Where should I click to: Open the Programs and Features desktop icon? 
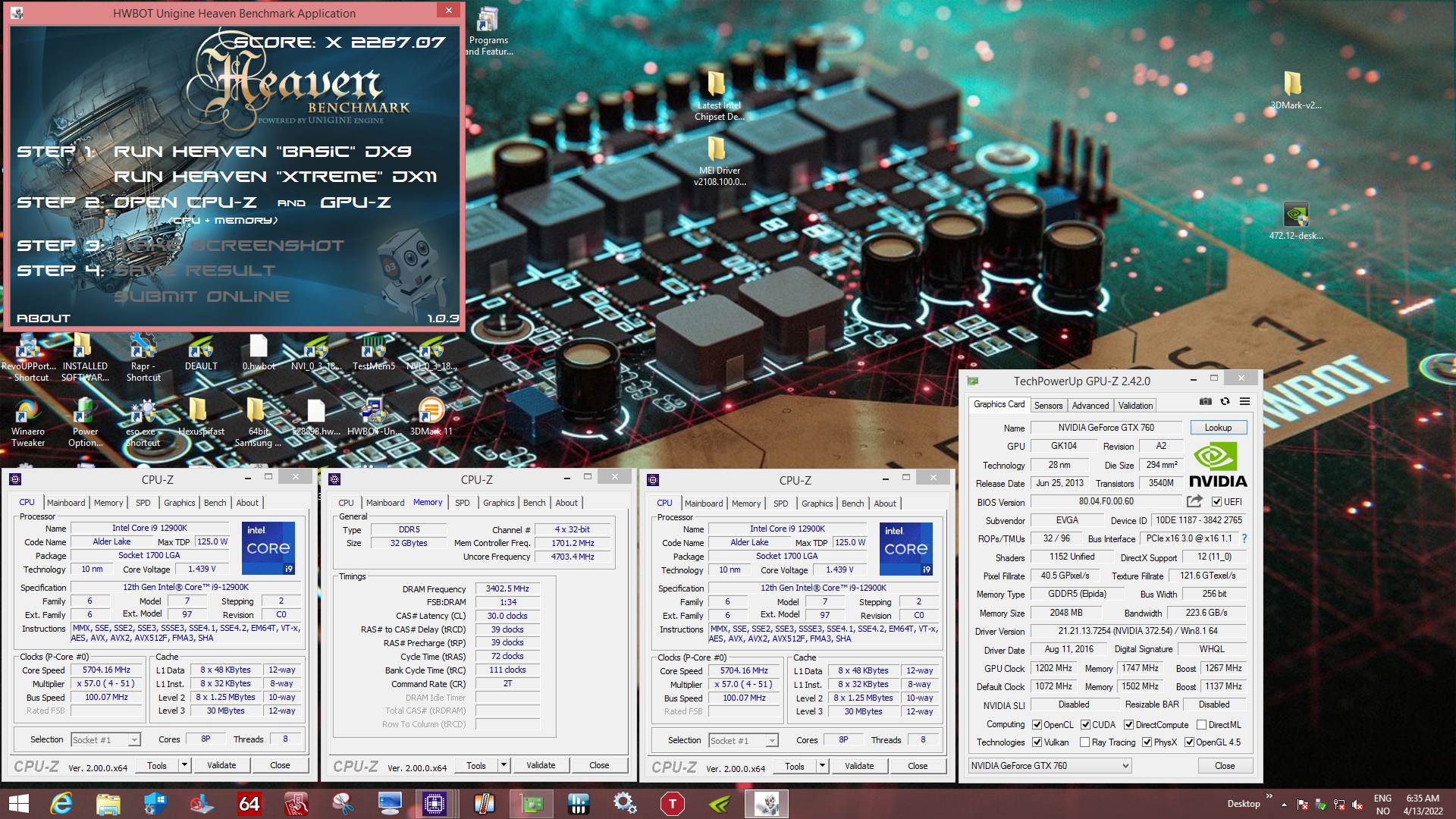tap(488, 32)
